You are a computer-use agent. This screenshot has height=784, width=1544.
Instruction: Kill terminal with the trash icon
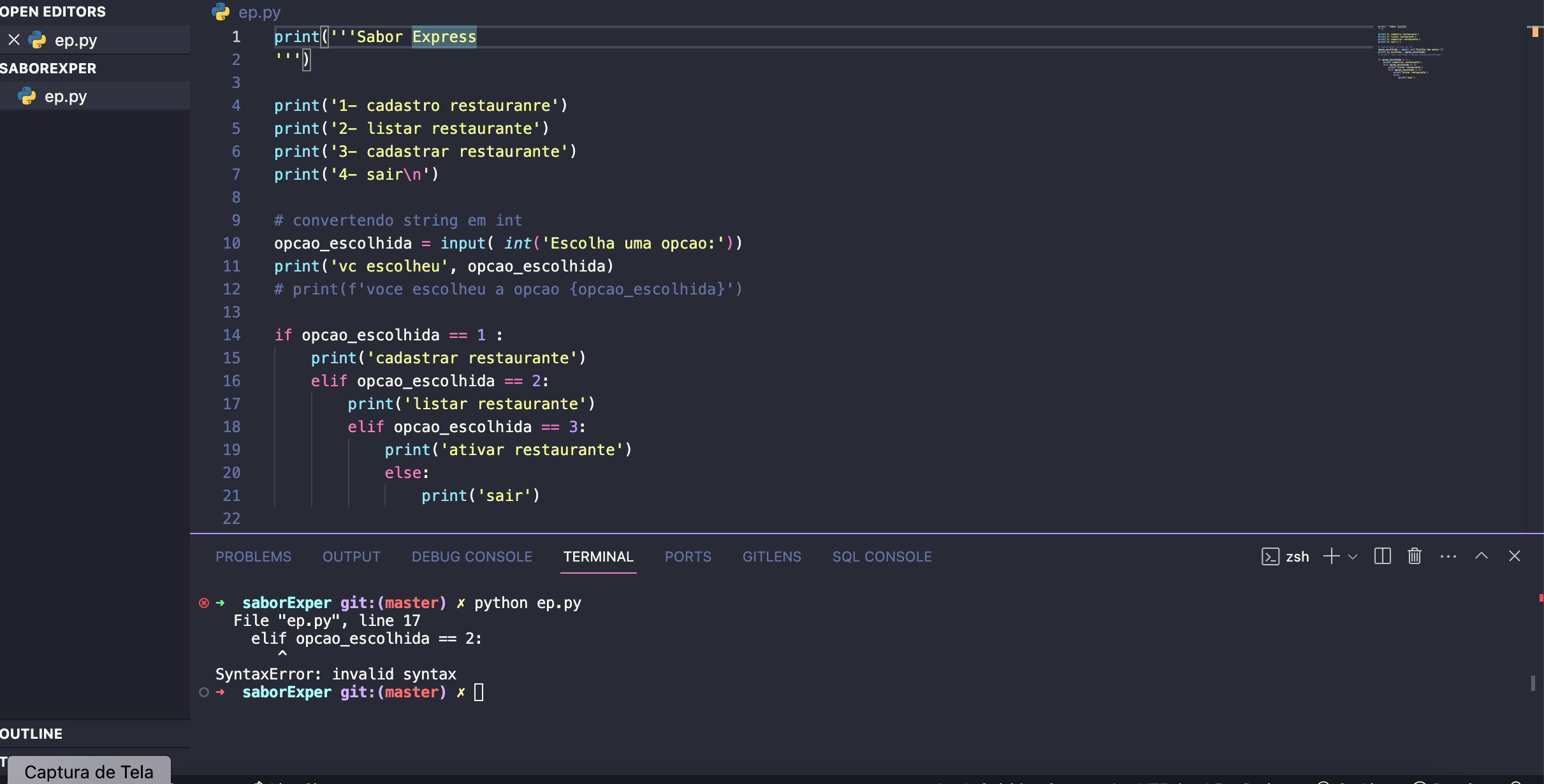coord(1415,556)
